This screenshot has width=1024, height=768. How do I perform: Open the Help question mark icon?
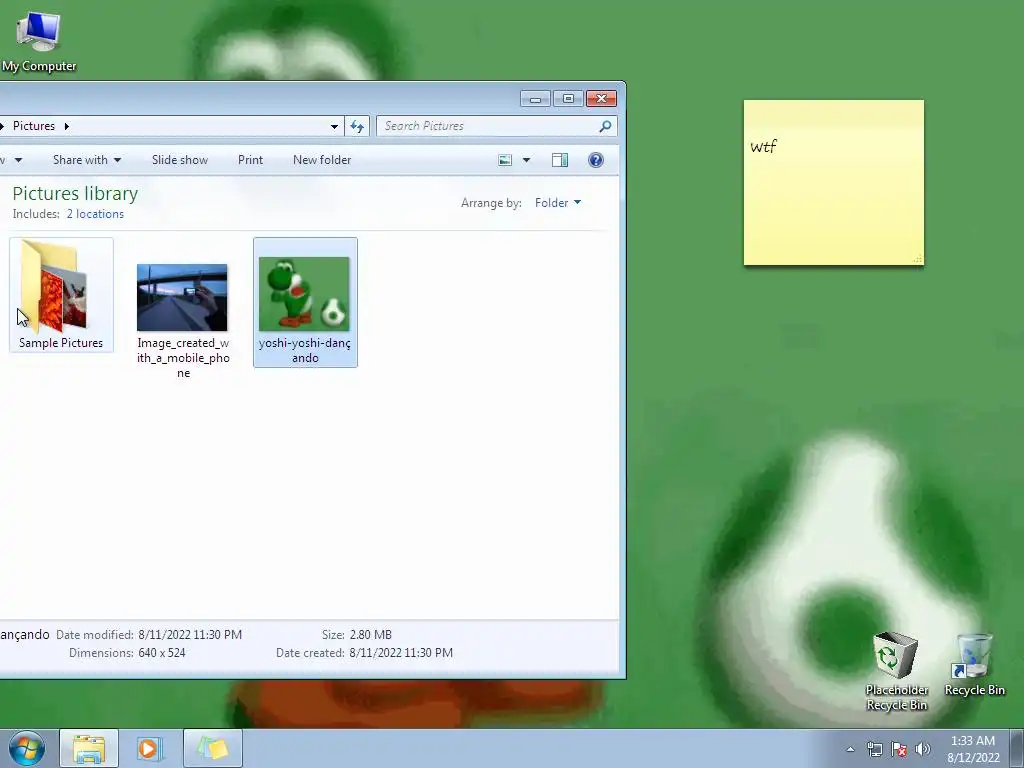(x=596, y=160)
